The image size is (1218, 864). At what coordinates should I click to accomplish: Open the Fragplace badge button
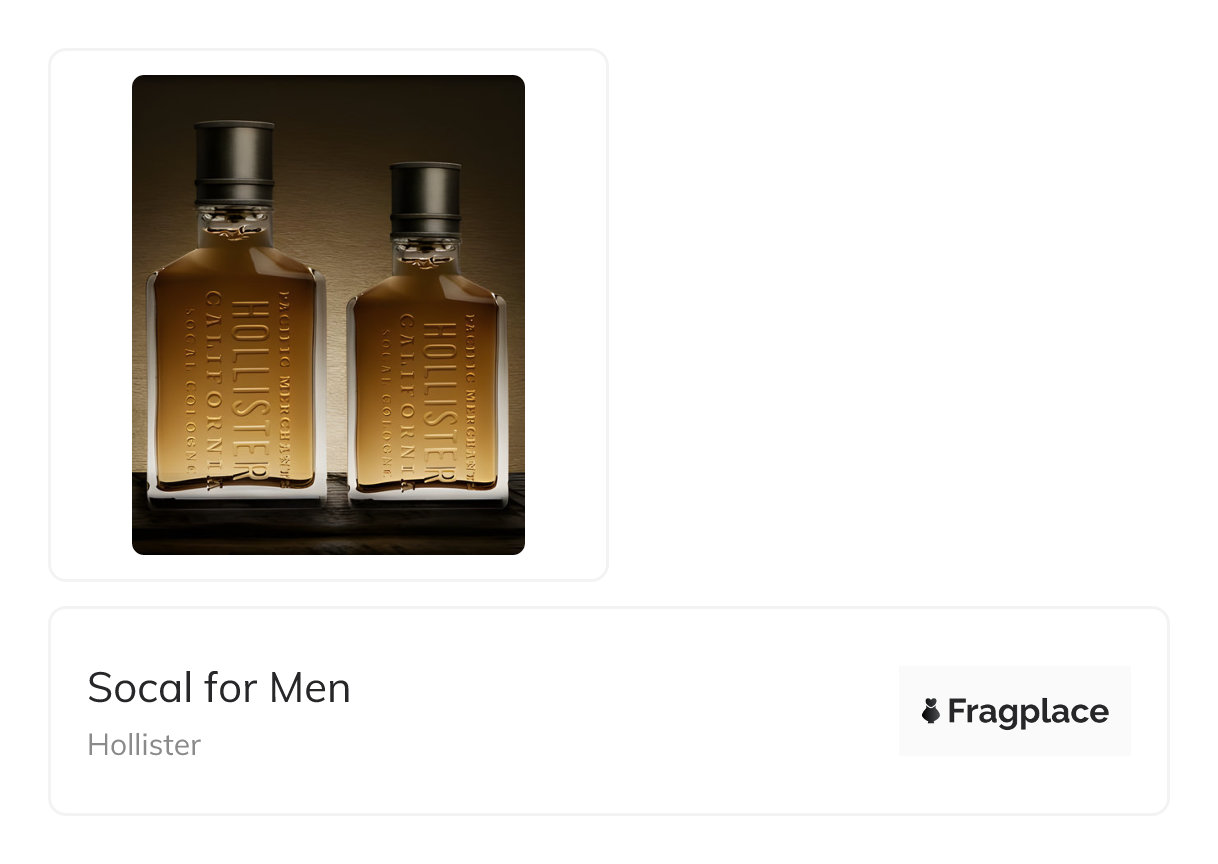click(1014, 711)
